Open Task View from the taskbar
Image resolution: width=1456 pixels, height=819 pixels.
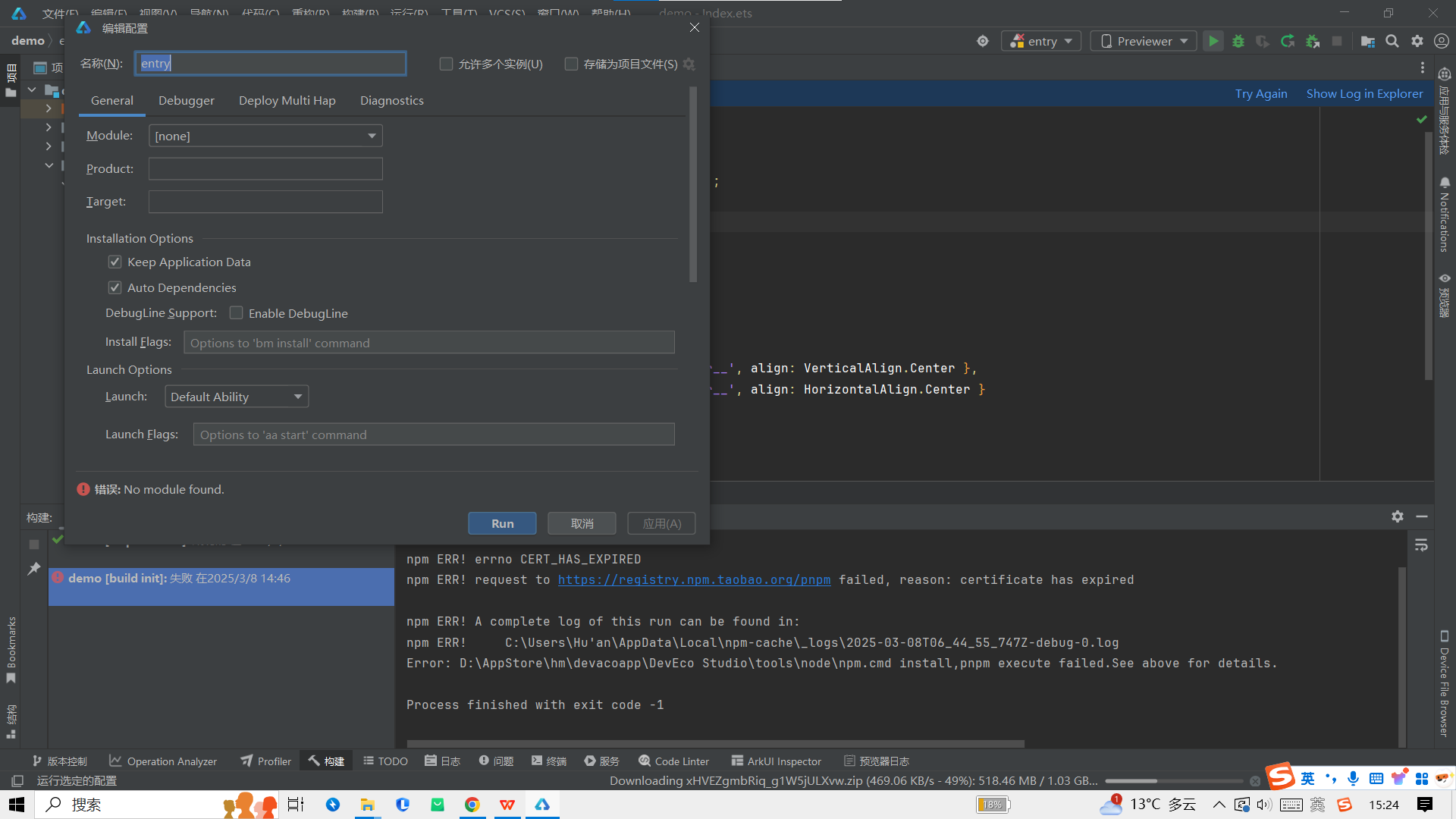(296, 805)
